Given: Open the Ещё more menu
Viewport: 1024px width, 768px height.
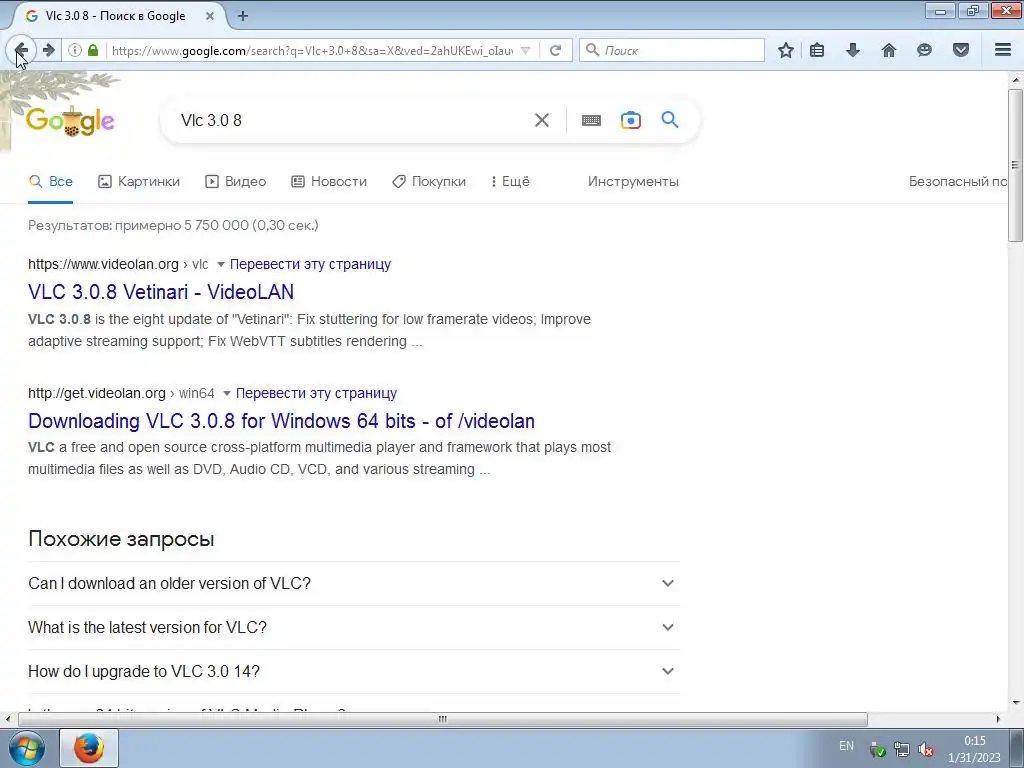Looking at the screenshot, I should (510, 182).
